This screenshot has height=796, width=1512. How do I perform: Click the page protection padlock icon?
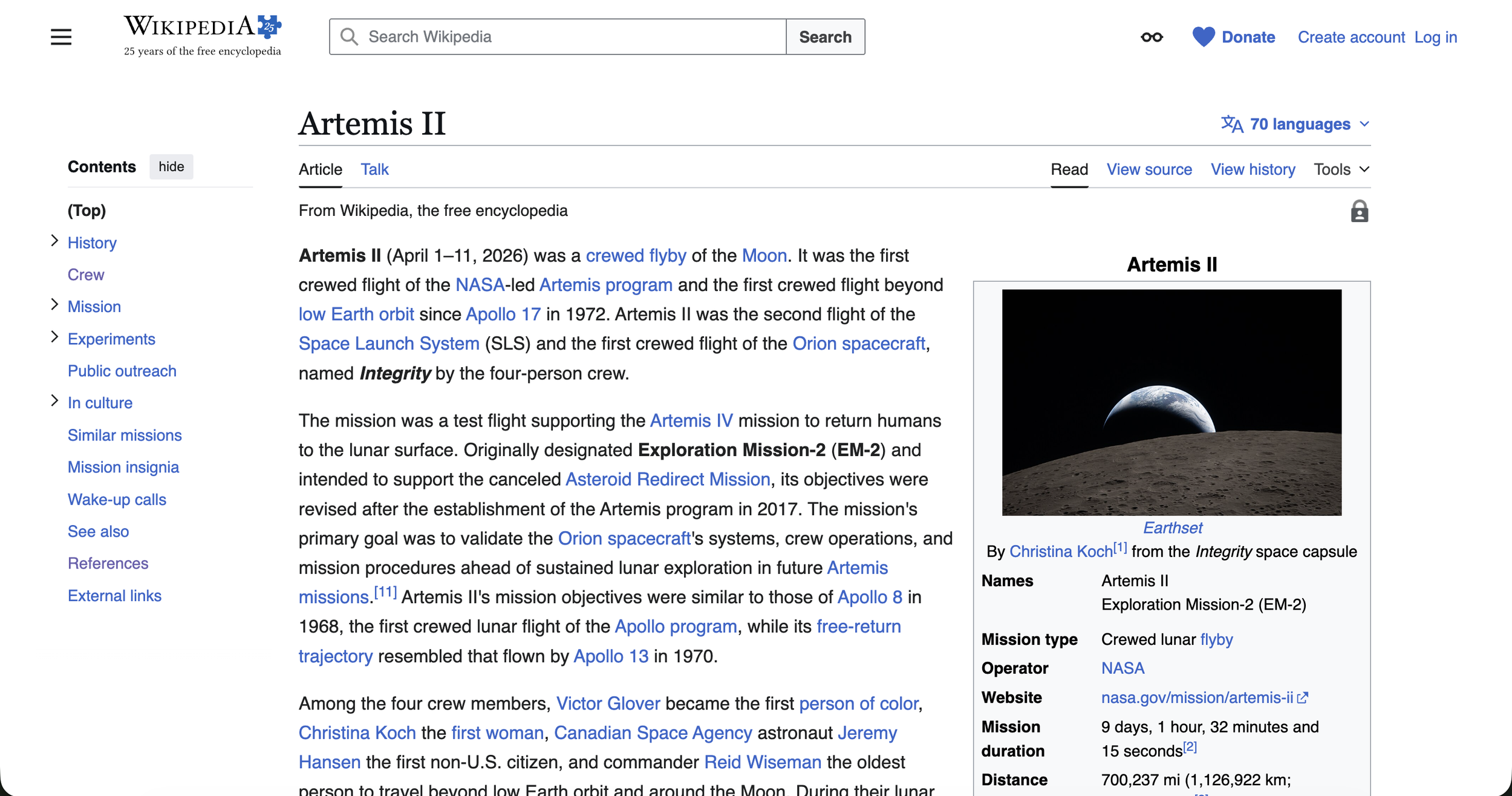pyautogui.click(x=1359, y=211)
